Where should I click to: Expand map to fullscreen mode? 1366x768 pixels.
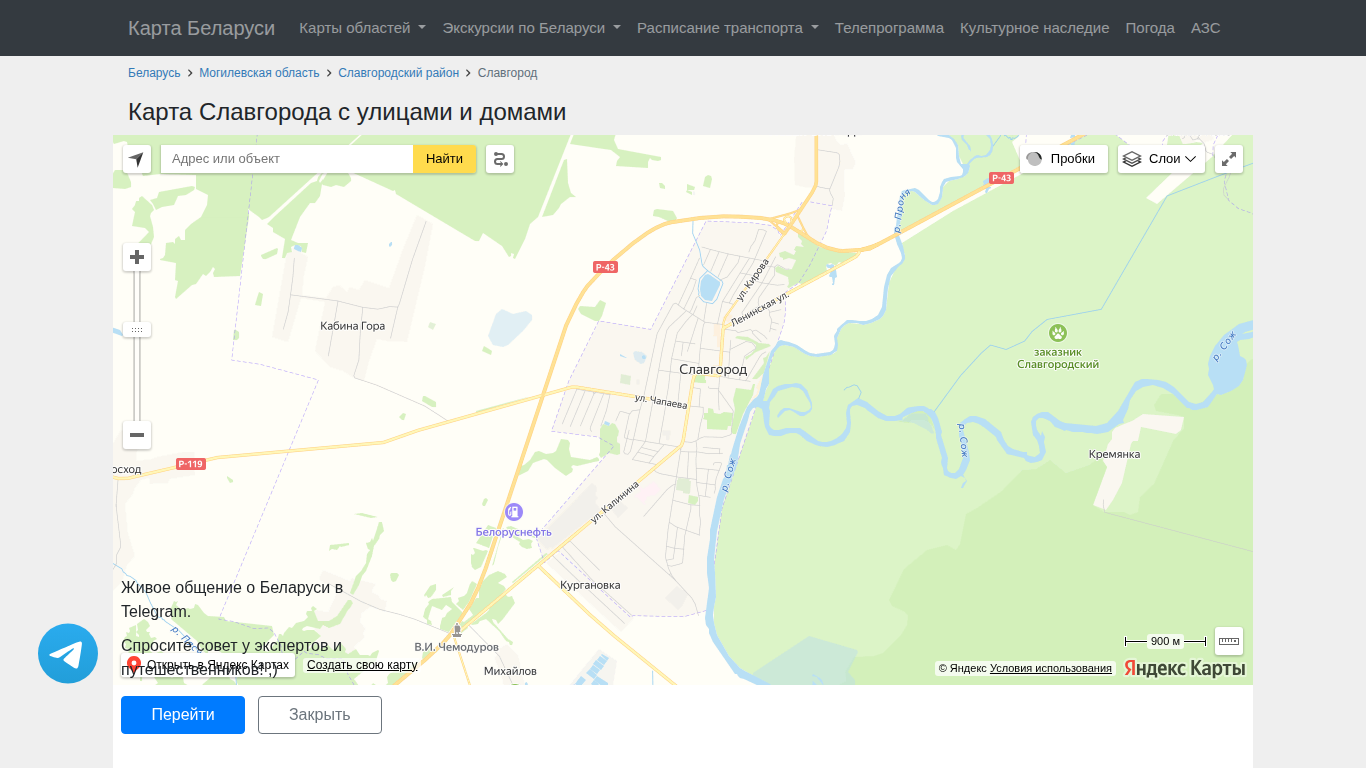tap(1229, 159)
